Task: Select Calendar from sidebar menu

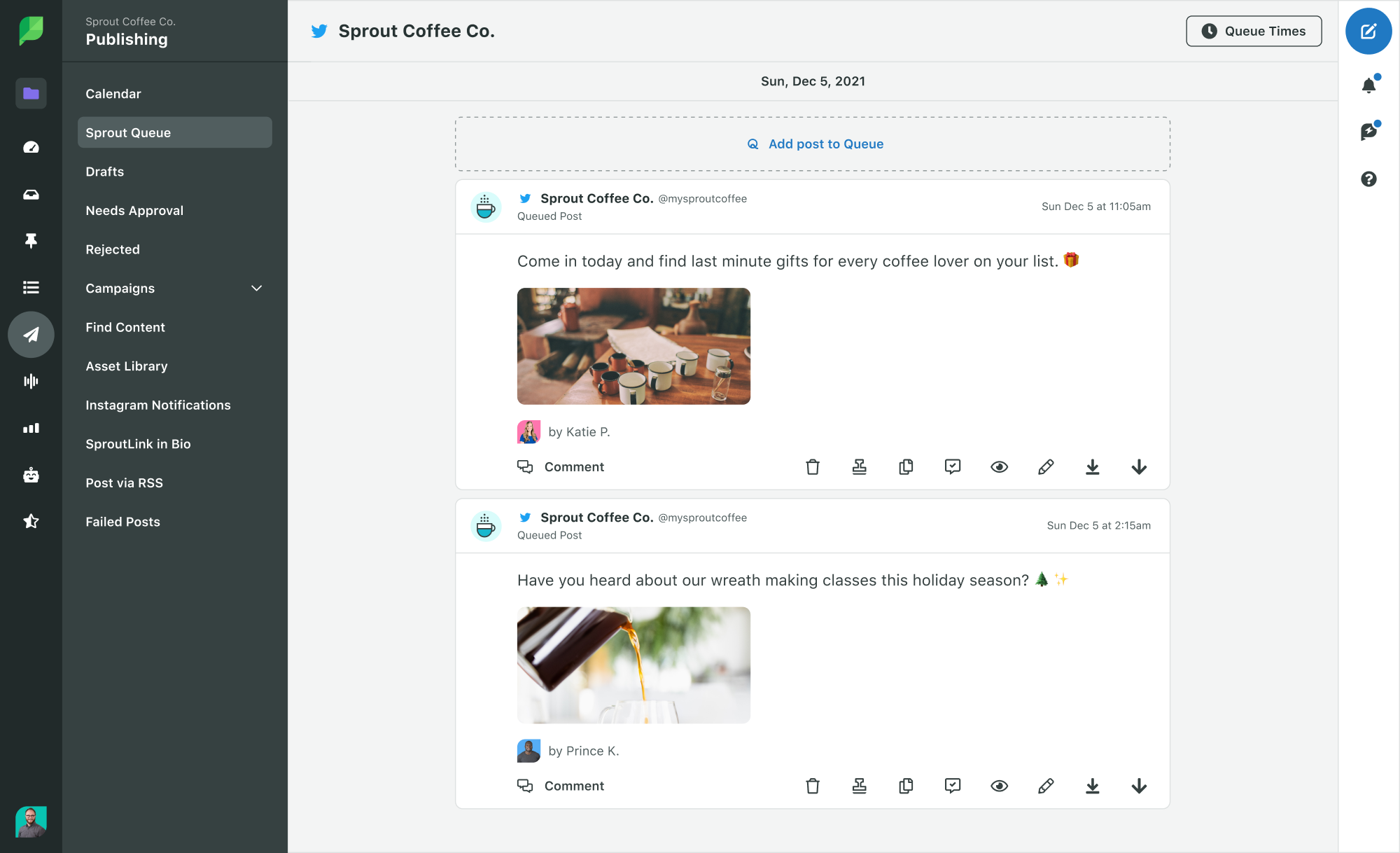Action: tap(111, 93)
